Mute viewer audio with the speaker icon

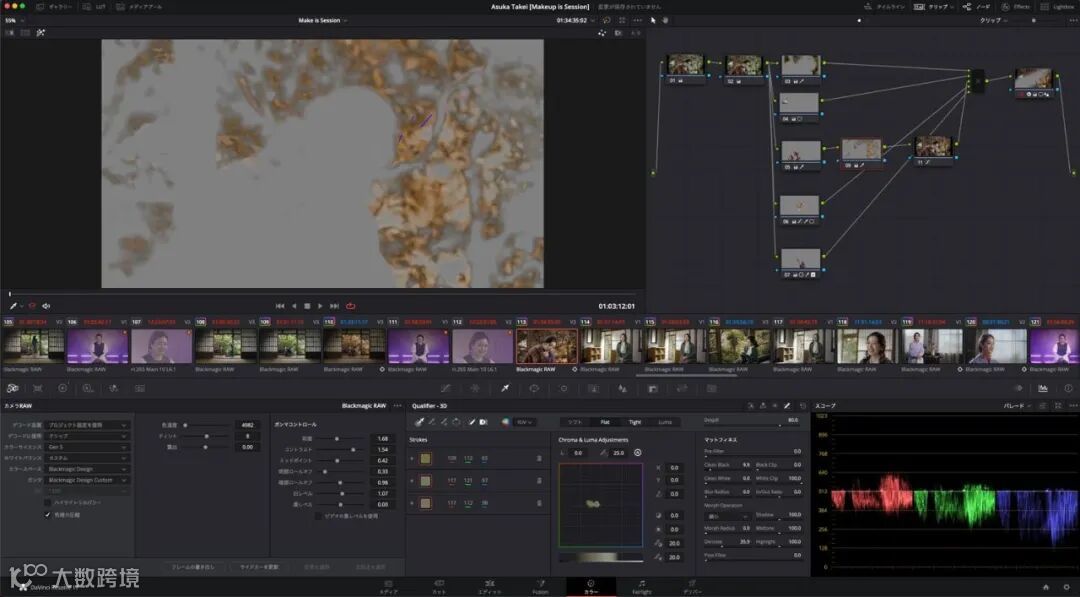click(46, 306)
